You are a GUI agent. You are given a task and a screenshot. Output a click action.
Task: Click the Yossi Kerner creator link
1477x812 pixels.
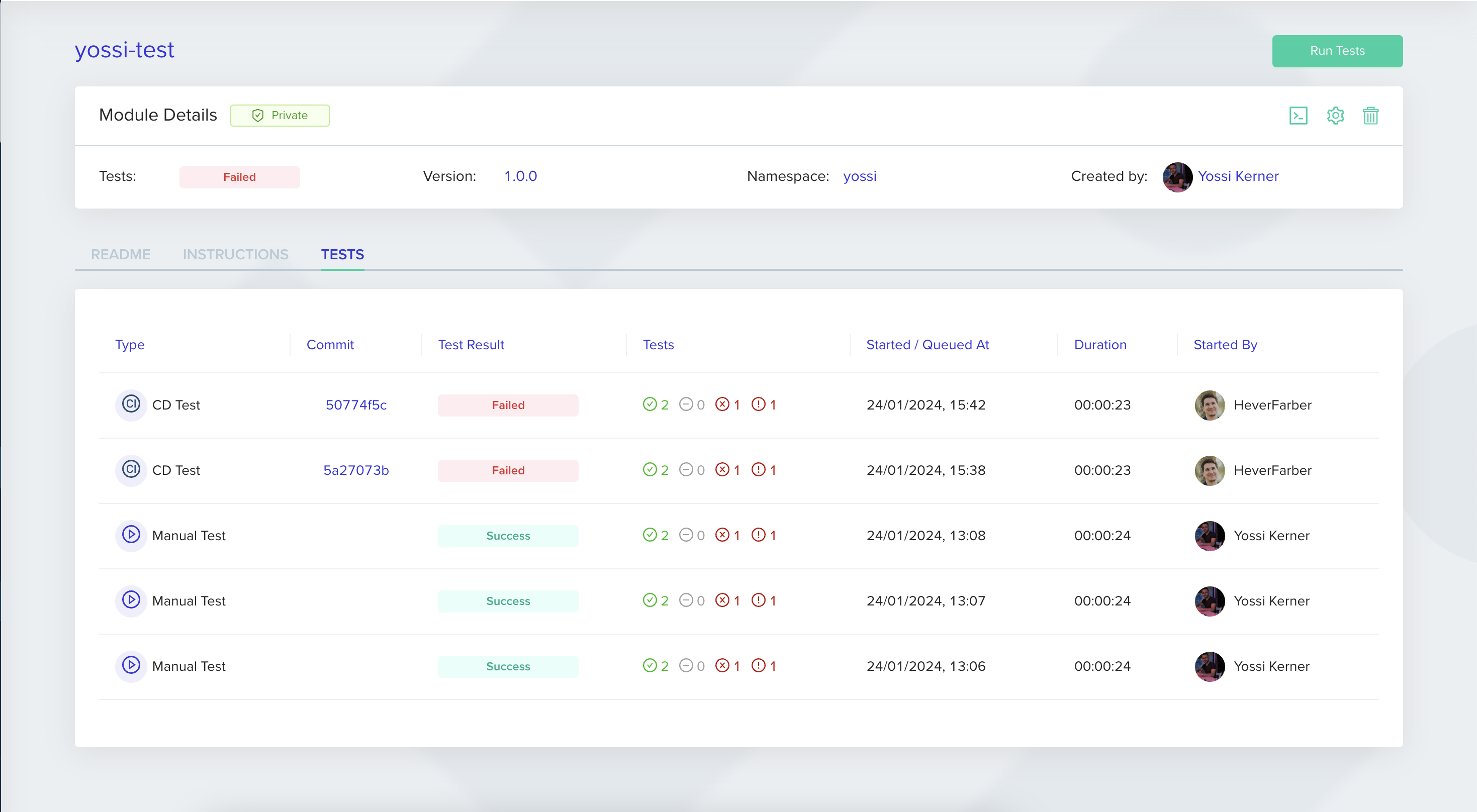tap(1238, 176)
